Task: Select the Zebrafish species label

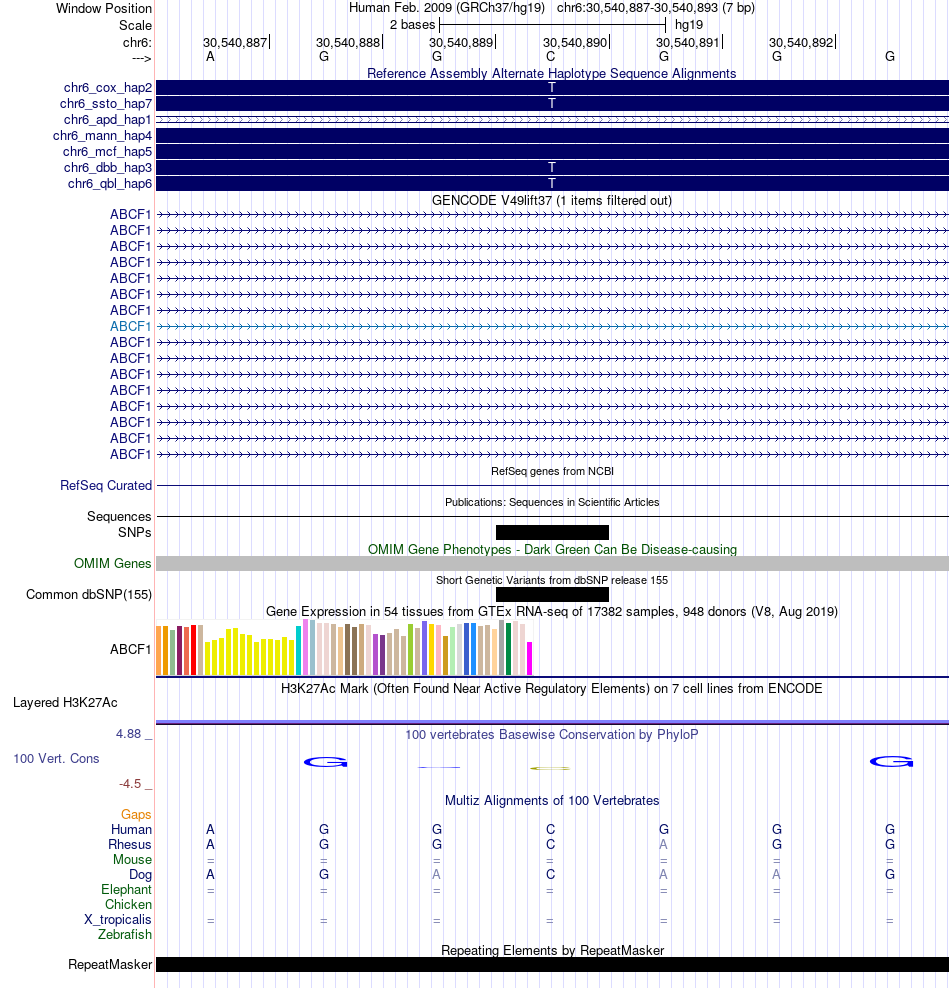Action: 125,934
